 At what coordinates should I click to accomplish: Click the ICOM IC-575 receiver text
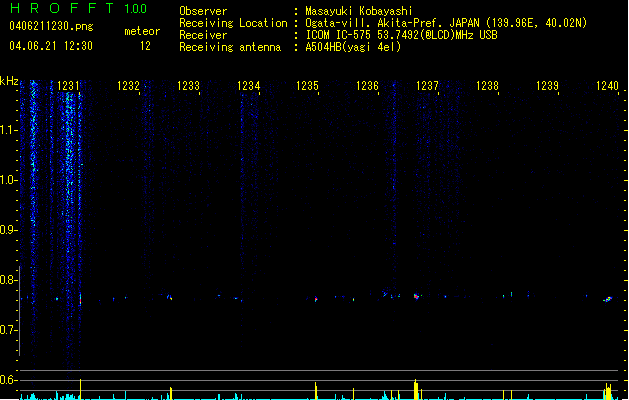[x=401, y=35]
